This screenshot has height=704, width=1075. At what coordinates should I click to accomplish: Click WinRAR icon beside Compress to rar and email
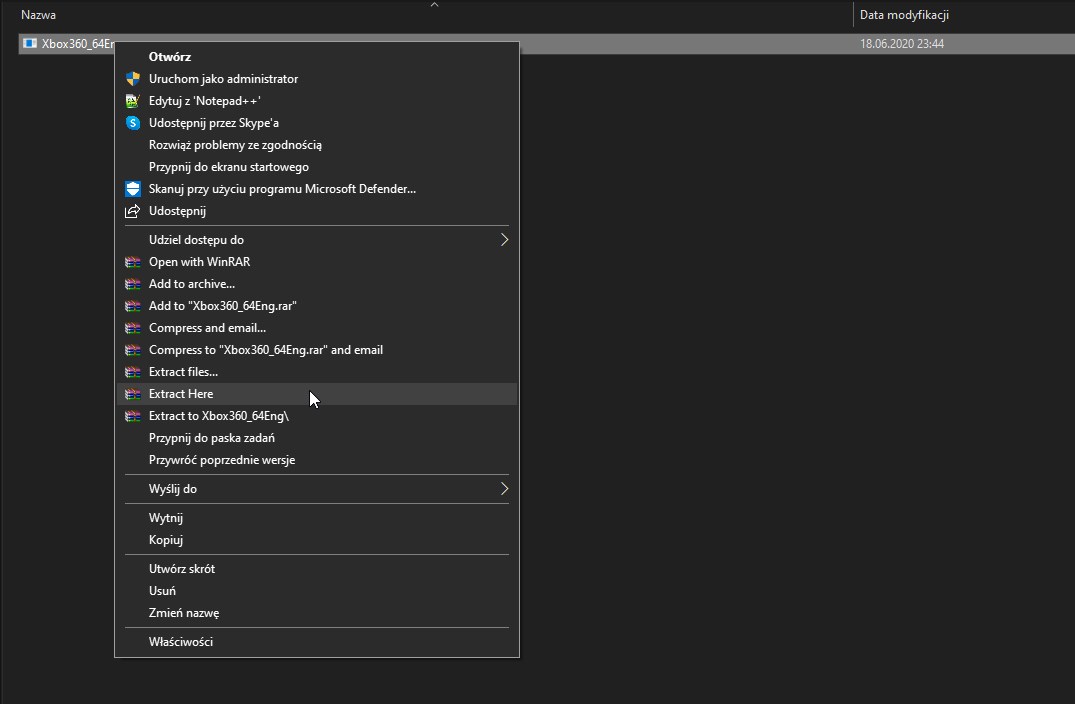click(x=133, y=350)
